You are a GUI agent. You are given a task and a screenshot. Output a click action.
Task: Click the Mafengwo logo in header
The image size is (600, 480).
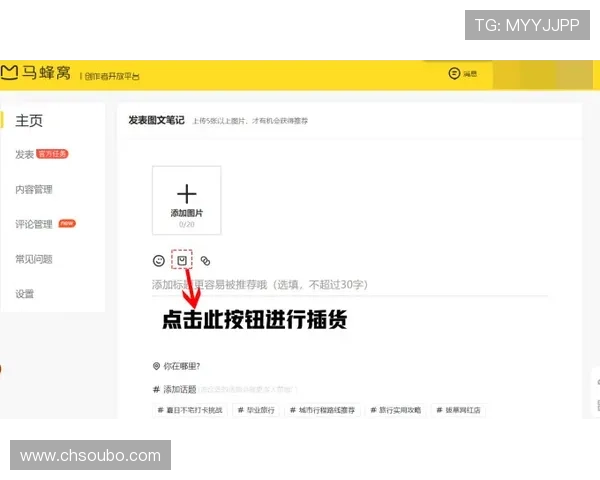pyautogui.click(x=36, y=72)
